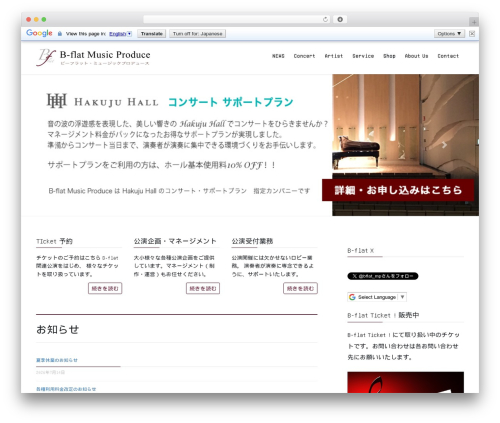Click the Ticket 予約 heading
This screenshot has height=423, width=500.
[x=54, y=241]
